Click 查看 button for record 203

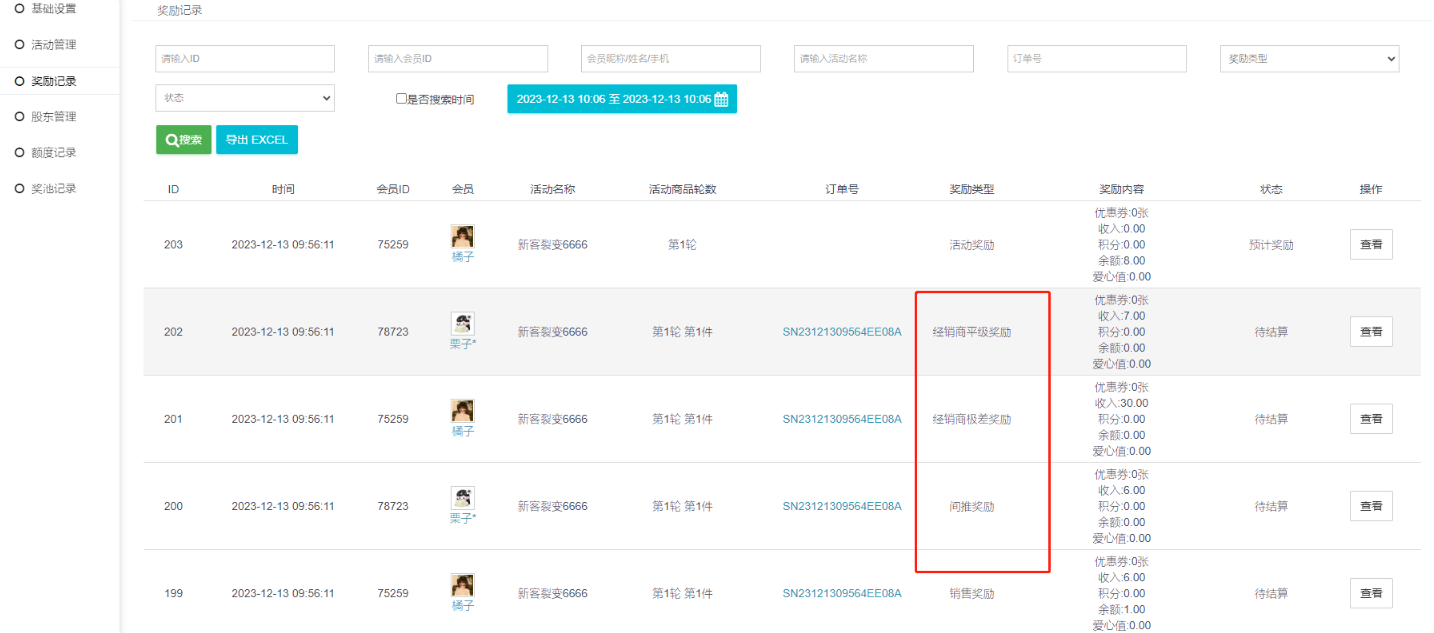coord(1370,245)
